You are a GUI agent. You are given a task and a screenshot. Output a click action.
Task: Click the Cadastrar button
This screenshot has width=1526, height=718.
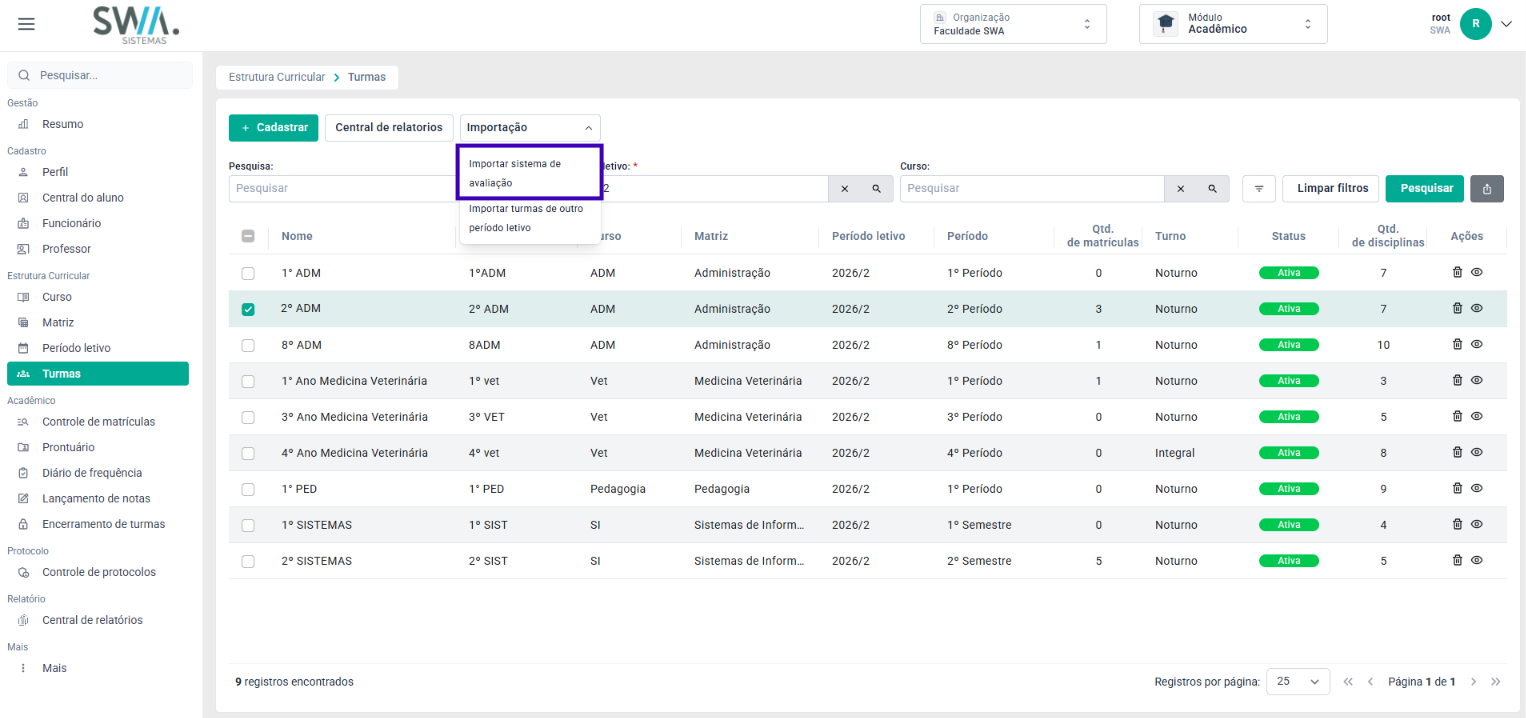pos(274,127)
